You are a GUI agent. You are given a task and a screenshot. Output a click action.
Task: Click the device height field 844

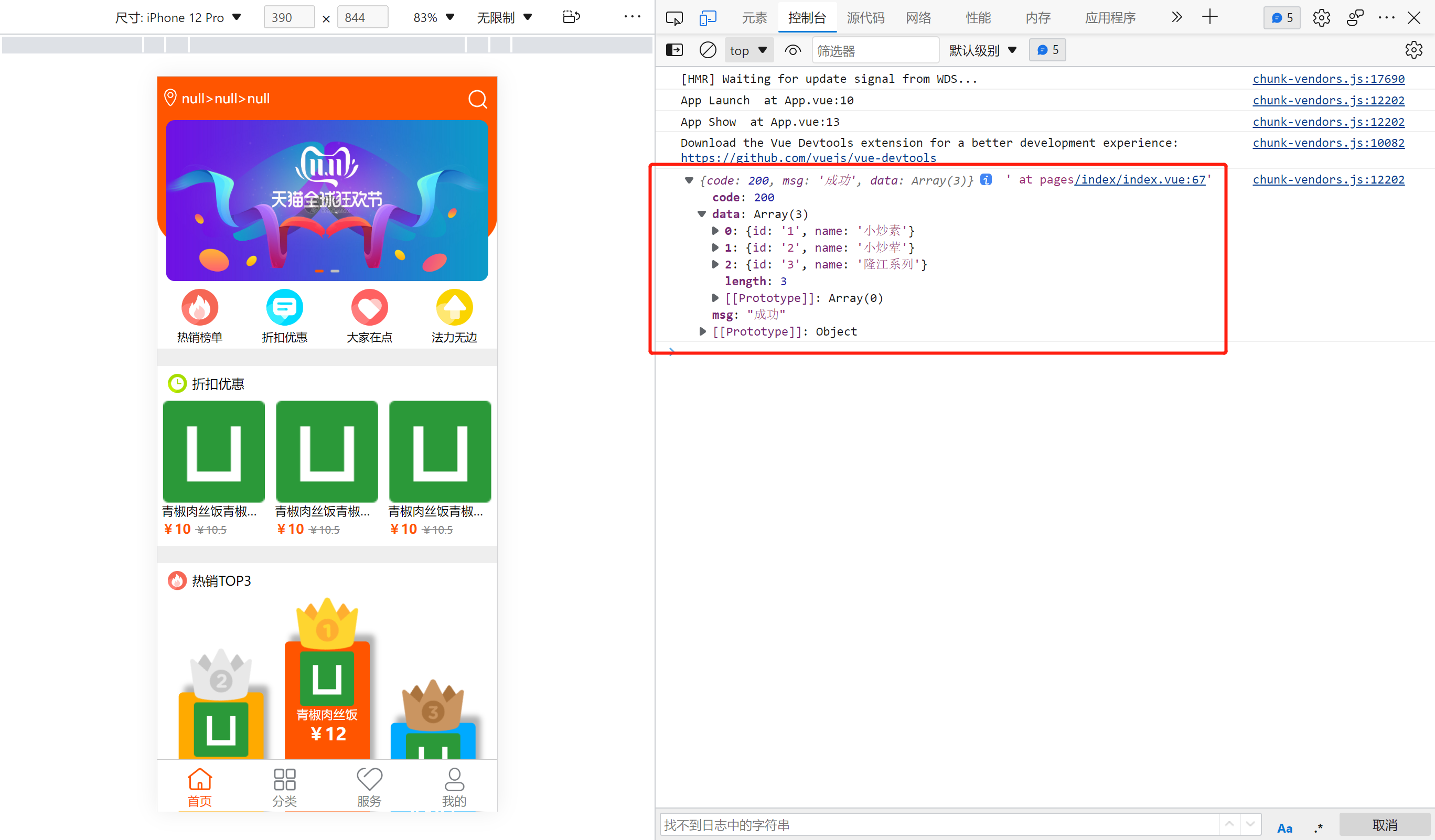coord(362,18)
